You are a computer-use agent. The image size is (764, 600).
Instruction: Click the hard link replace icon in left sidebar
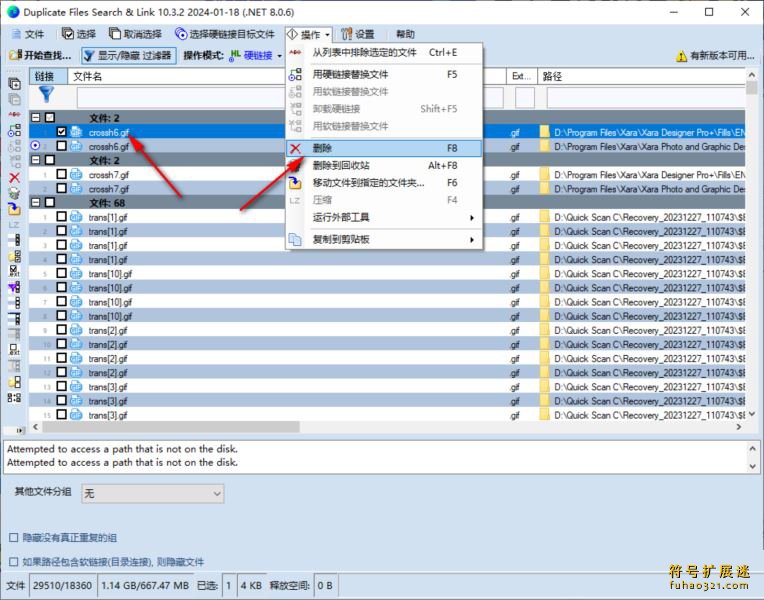click(15, 131)
